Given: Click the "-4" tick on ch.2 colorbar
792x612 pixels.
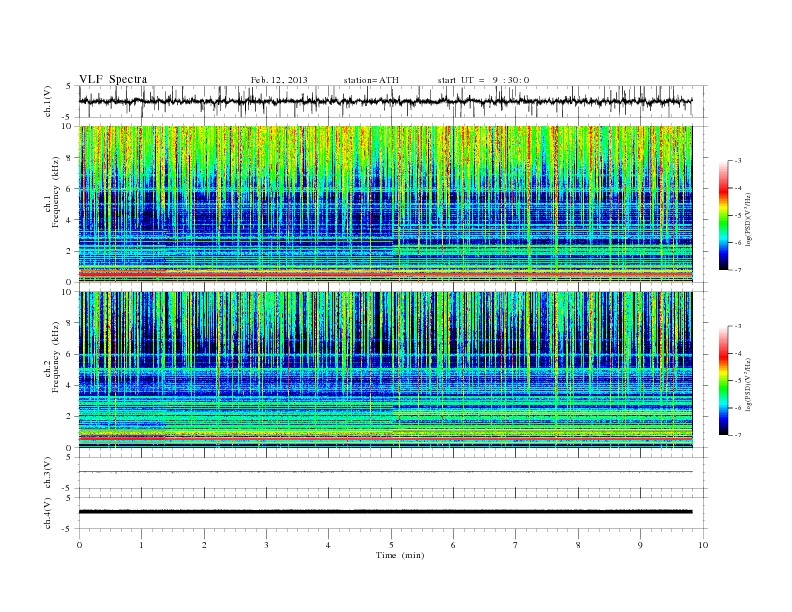Looking at the screenshot, I should point(738,353).
